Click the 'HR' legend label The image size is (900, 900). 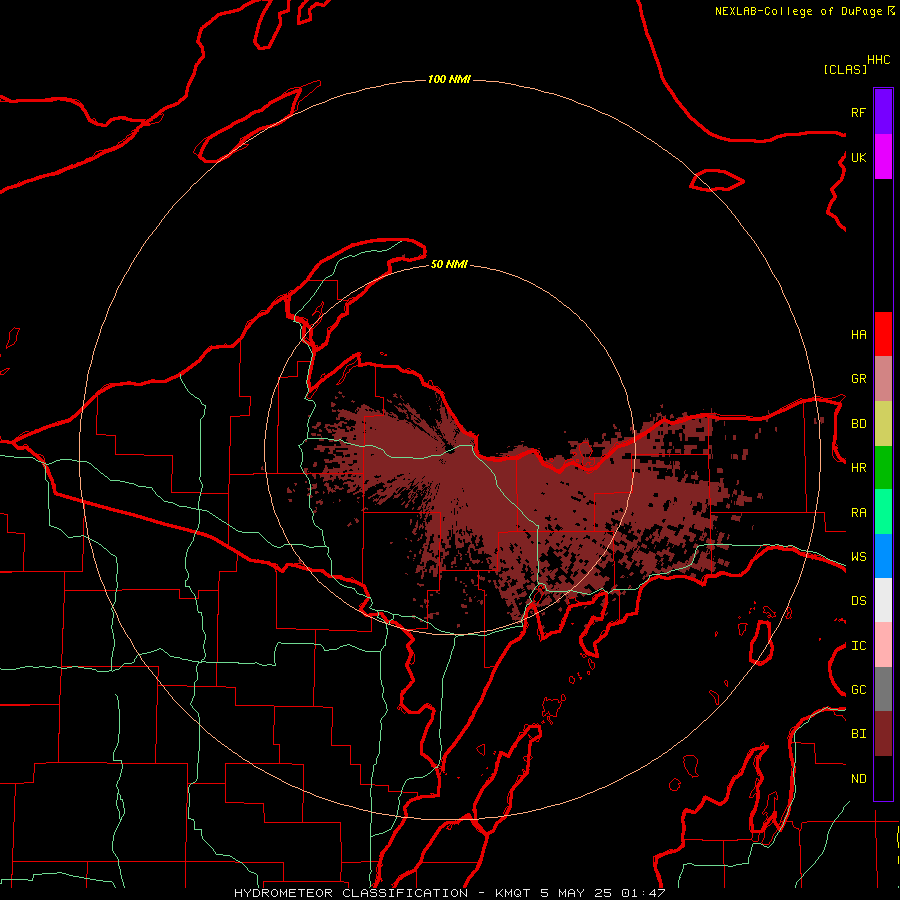tap(859, 468)
